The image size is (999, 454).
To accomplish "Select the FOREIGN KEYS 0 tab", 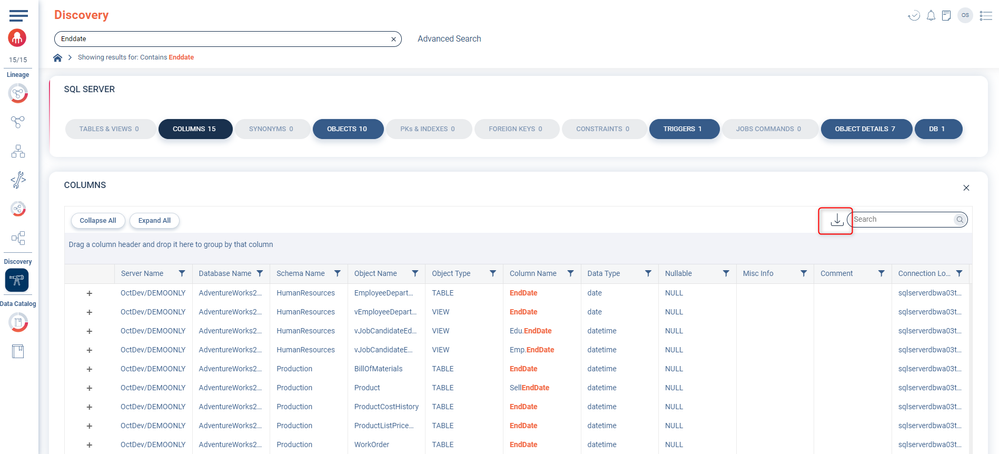I will 517,129.
